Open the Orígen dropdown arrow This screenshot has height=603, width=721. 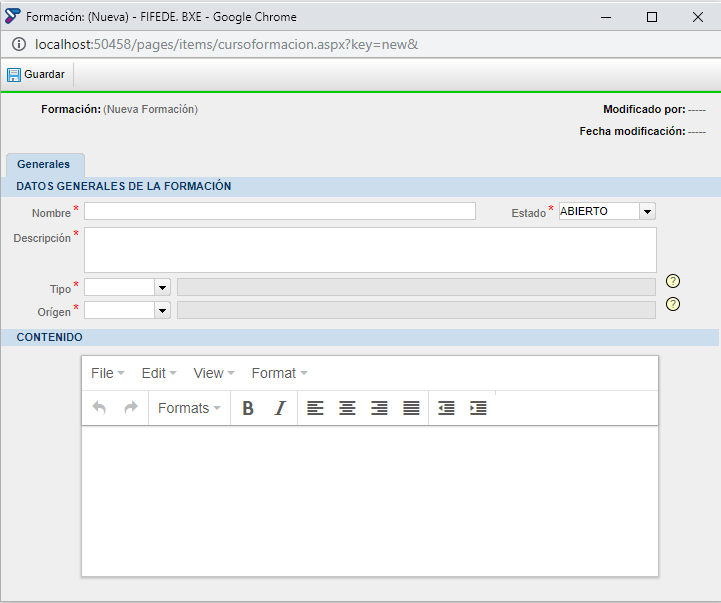(162, 310)
